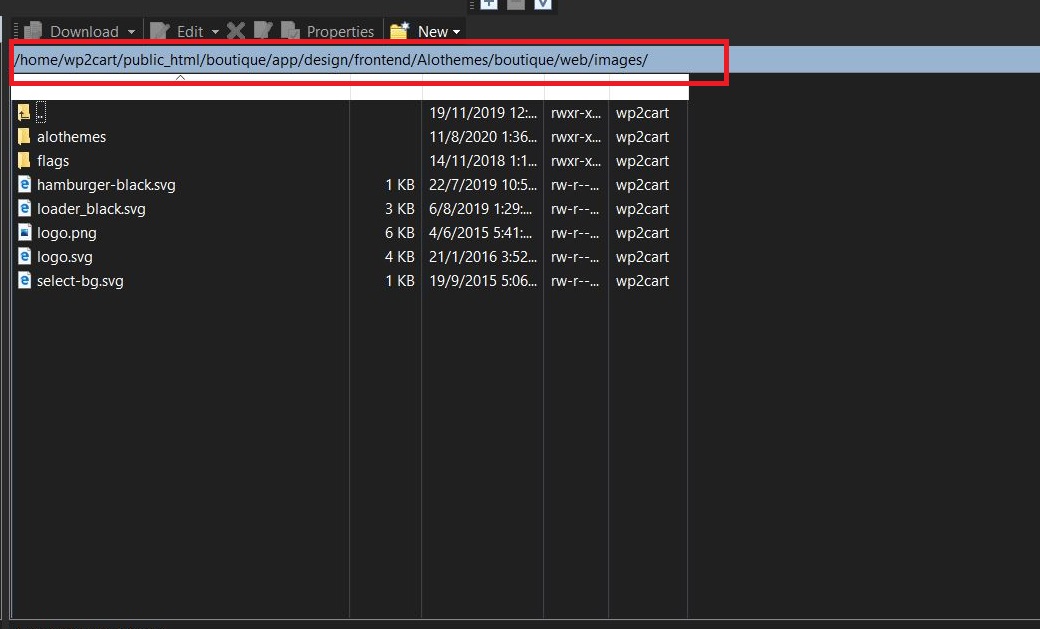This screenshot has height=629, width=1040.
Task: Expand the New dropdown arrow
Action: click(x=457, y=32)
